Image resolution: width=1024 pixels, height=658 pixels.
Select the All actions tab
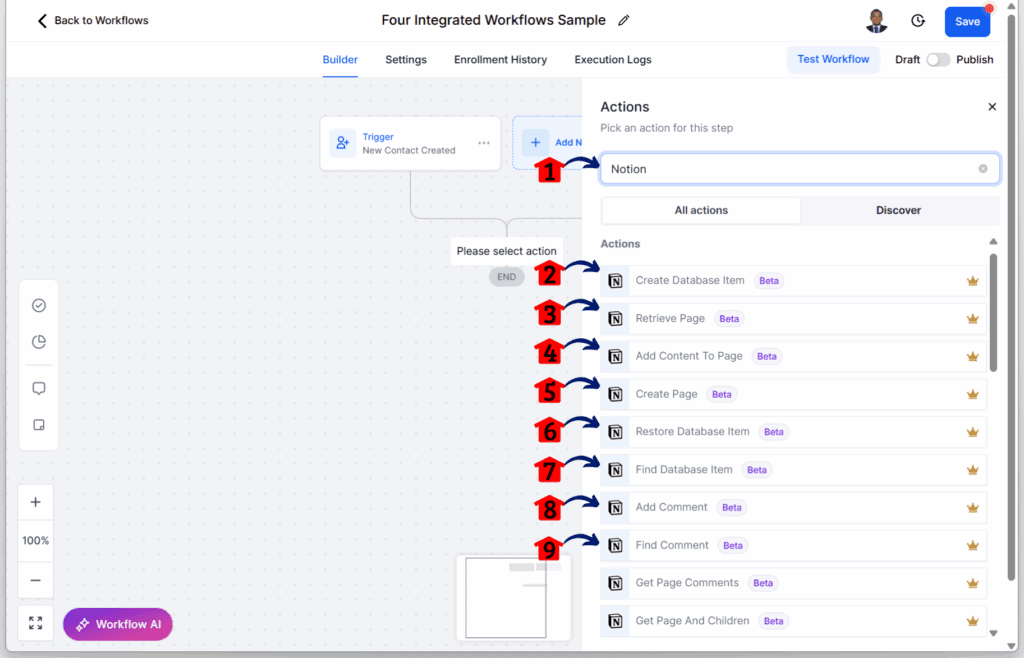[x=701, y=210]
